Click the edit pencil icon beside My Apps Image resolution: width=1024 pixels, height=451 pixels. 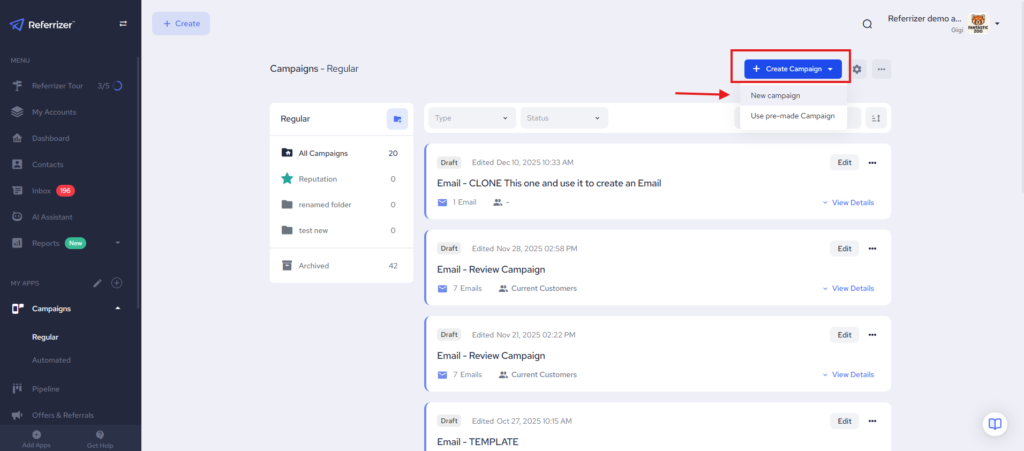click(97, 283)
